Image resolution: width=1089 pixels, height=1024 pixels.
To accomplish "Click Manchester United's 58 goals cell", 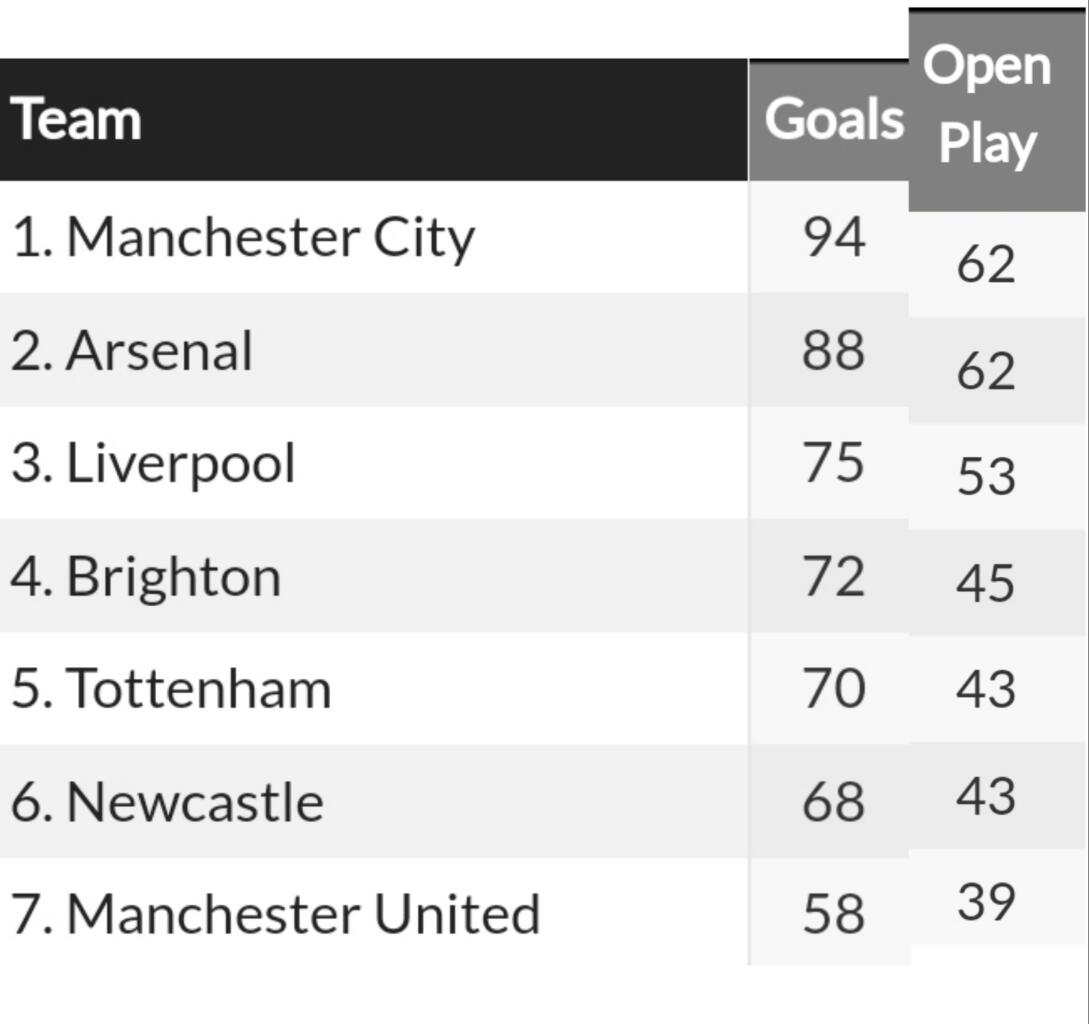I will [833, 914].
